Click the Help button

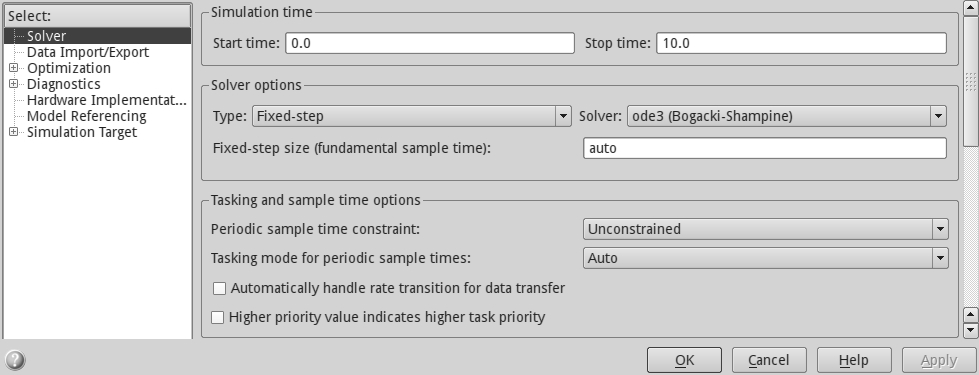tap(854, 360)
